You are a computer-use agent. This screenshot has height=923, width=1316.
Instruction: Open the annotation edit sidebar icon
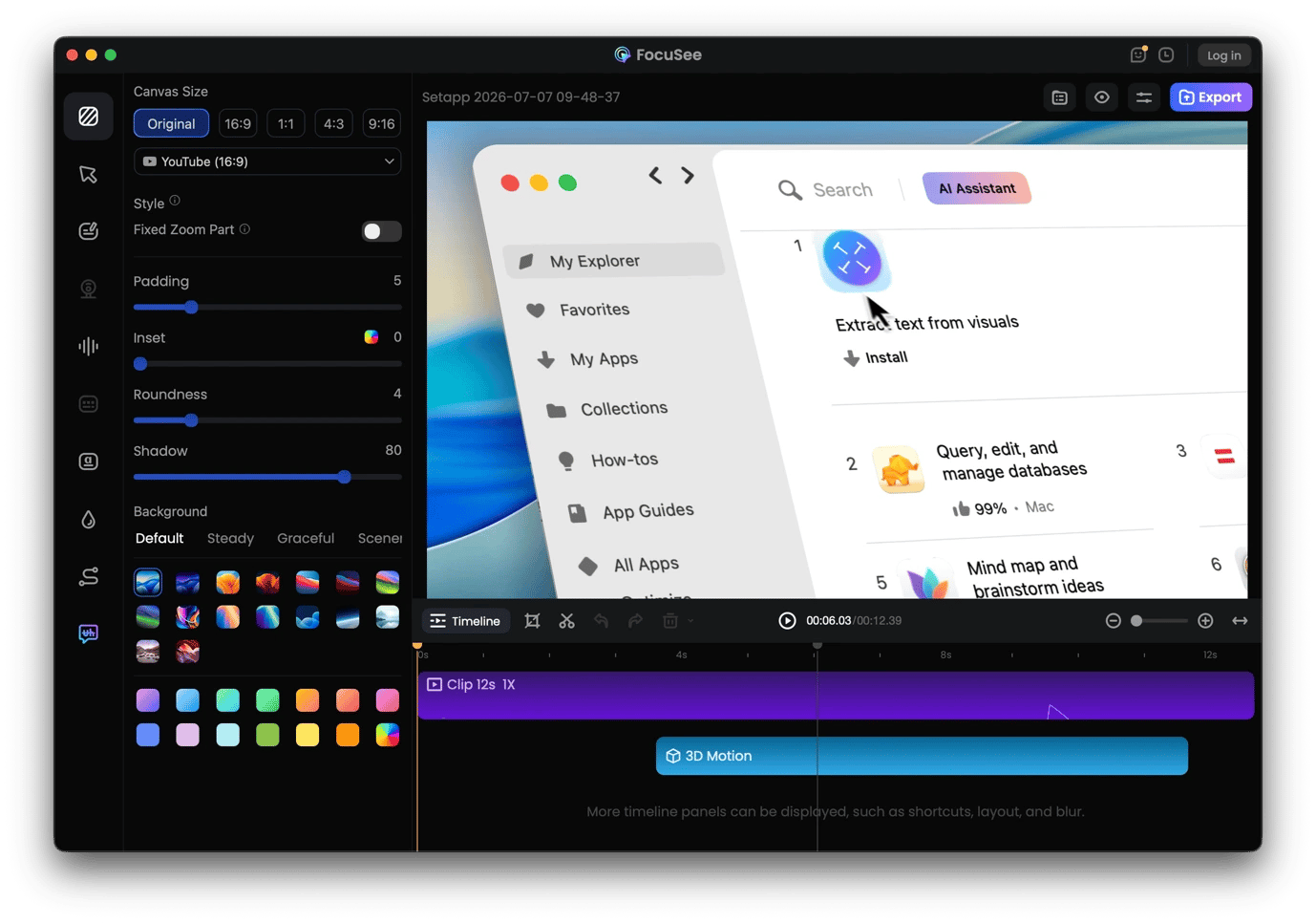coord(89,231)
